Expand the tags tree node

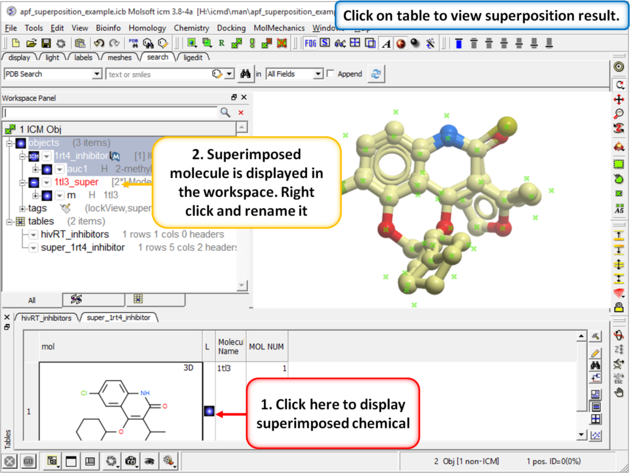coord(10,208)
